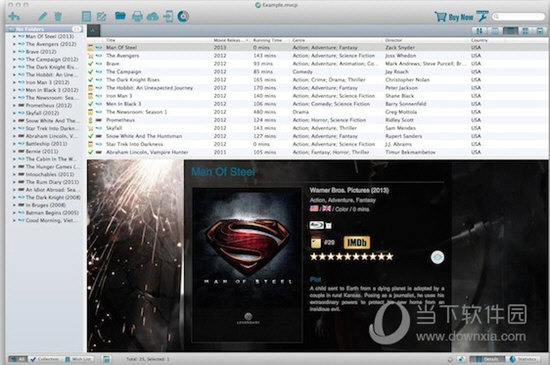Switch to the Details tab at bottom
Viewport: 550px width, 365px height.
[488, 359]
